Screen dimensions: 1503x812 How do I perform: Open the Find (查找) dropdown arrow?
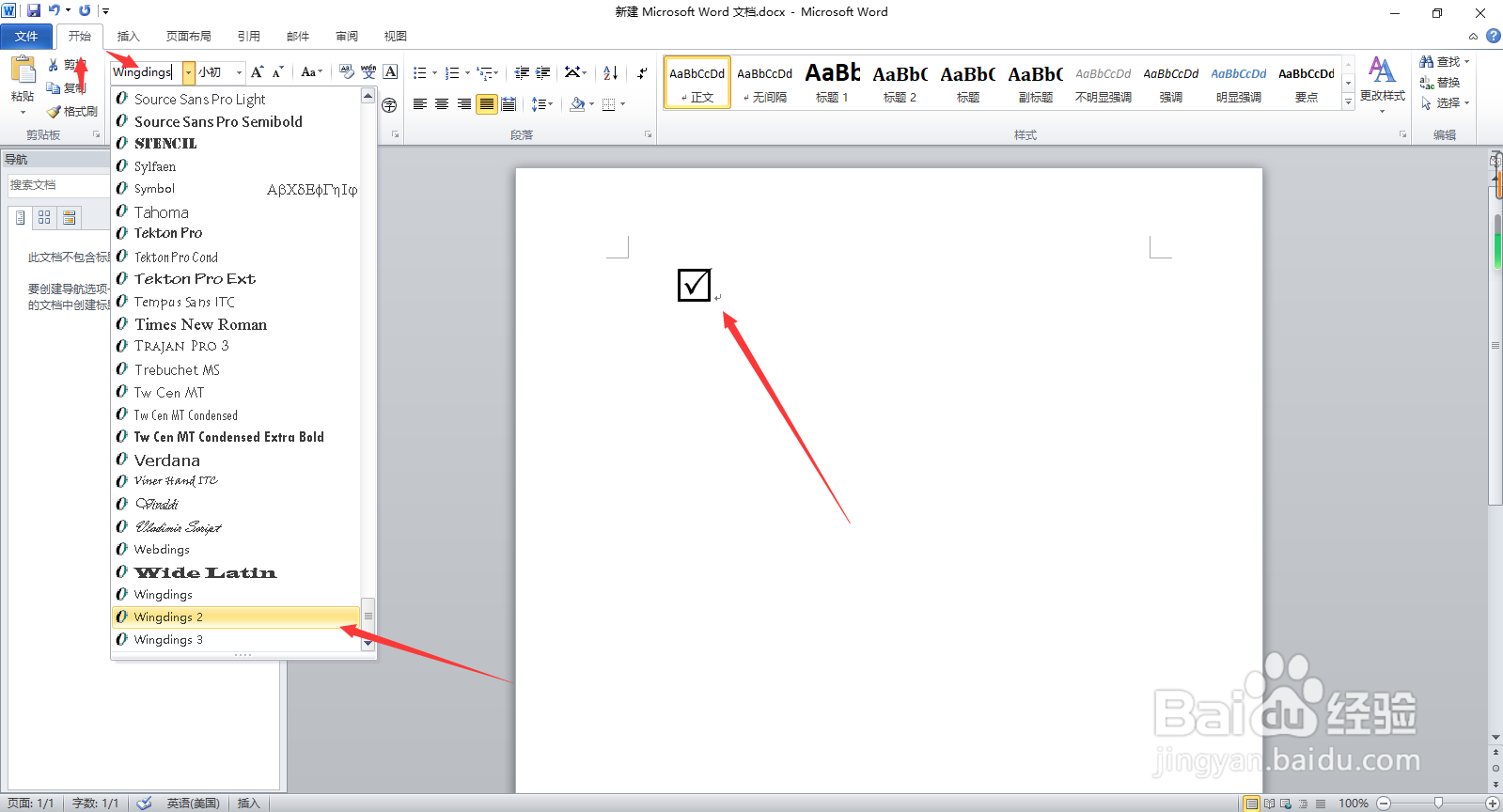point(1466,62)
